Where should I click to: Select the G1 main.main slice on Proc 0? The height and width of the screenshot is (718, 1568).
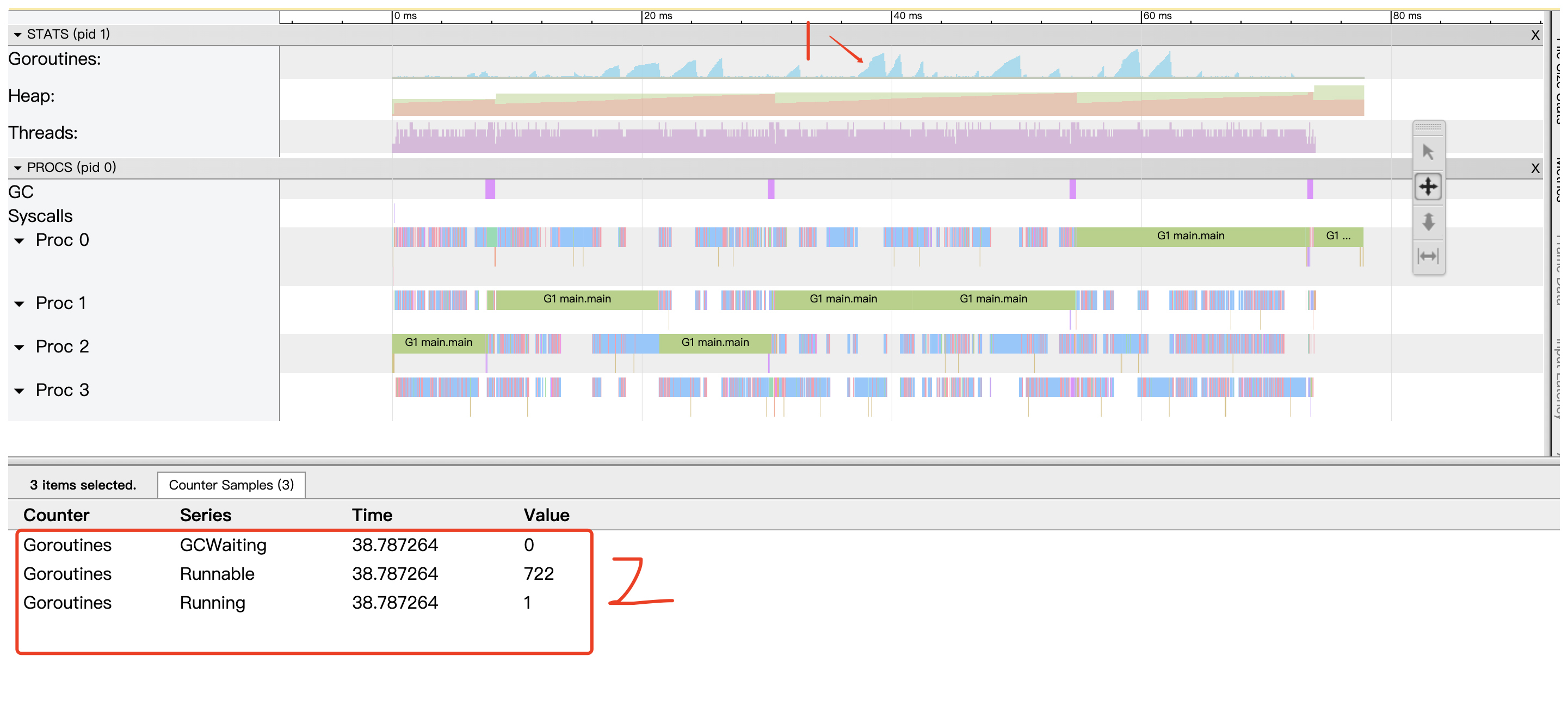click(1190, 236)
